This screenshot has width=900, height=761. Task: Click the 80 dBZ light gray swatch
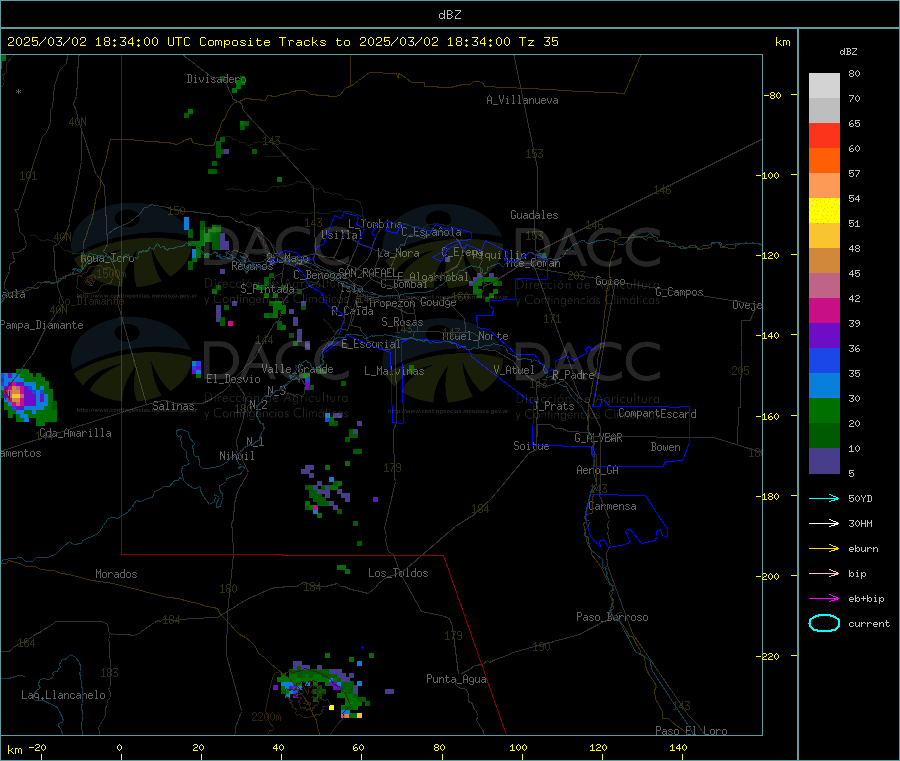coord(824,85)
